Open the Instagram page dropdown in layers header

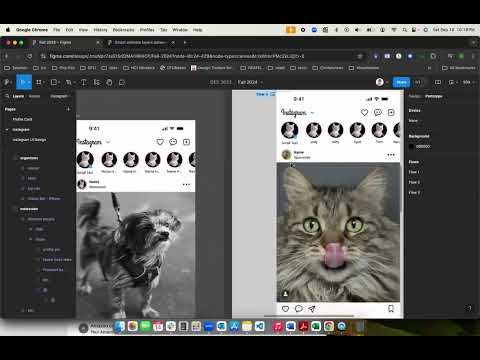point(59,96)
